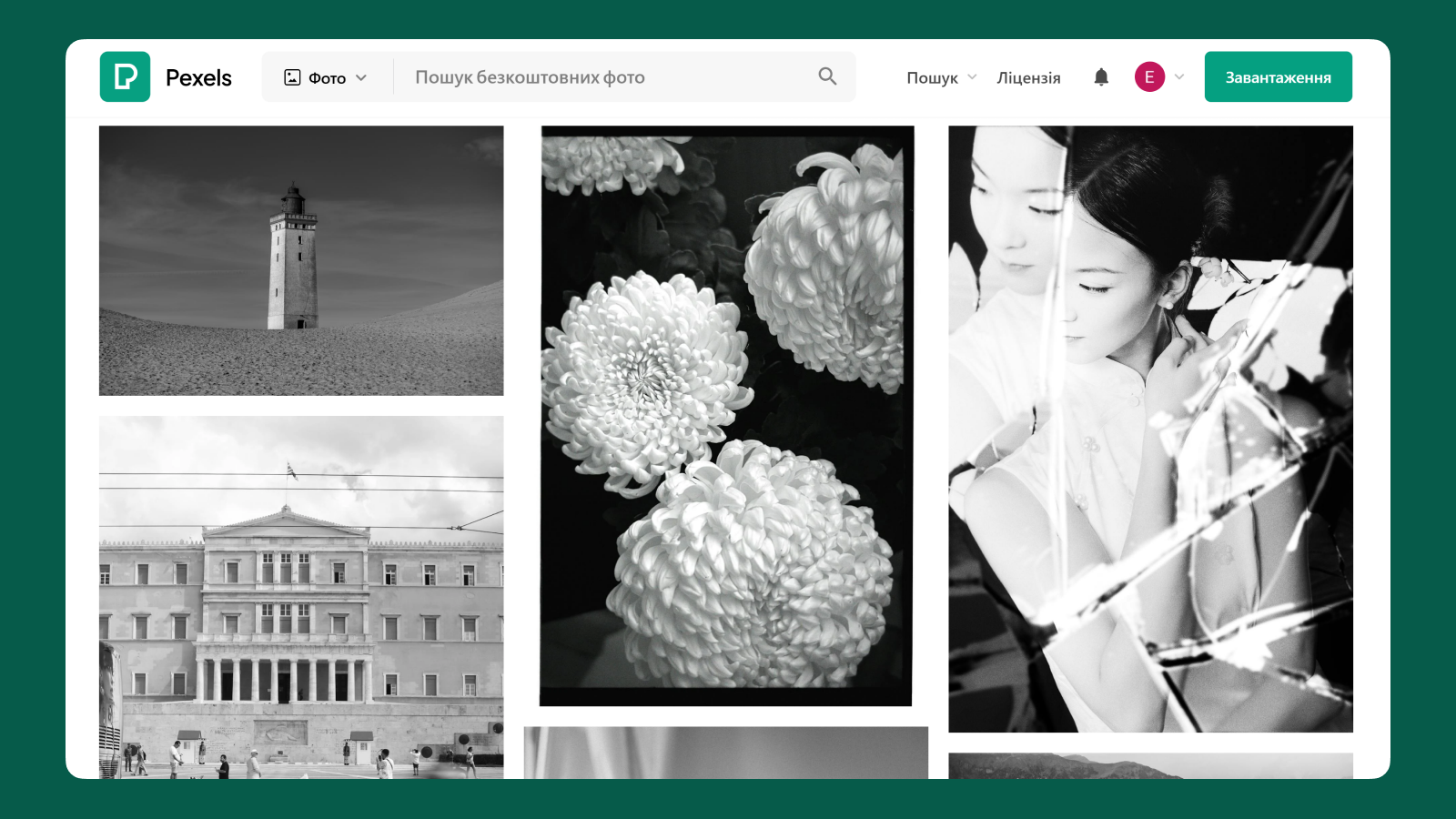This screenshot has height=819, width=1456.
Task: Open the parliament building photo
Action: (x=301, y=596)
